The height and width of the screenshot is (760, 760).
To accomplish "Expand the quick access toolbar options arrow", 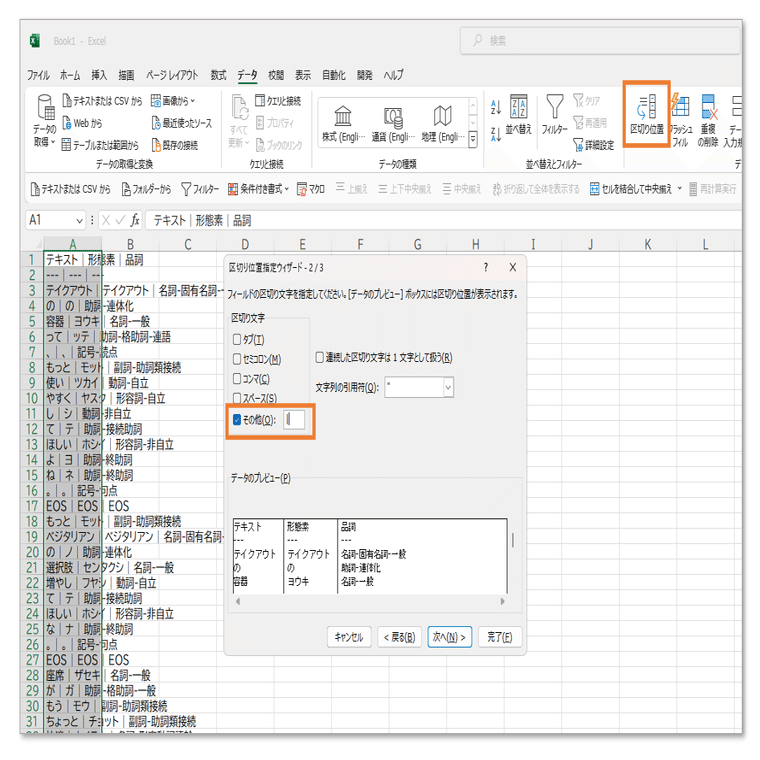I will point(680,189).
